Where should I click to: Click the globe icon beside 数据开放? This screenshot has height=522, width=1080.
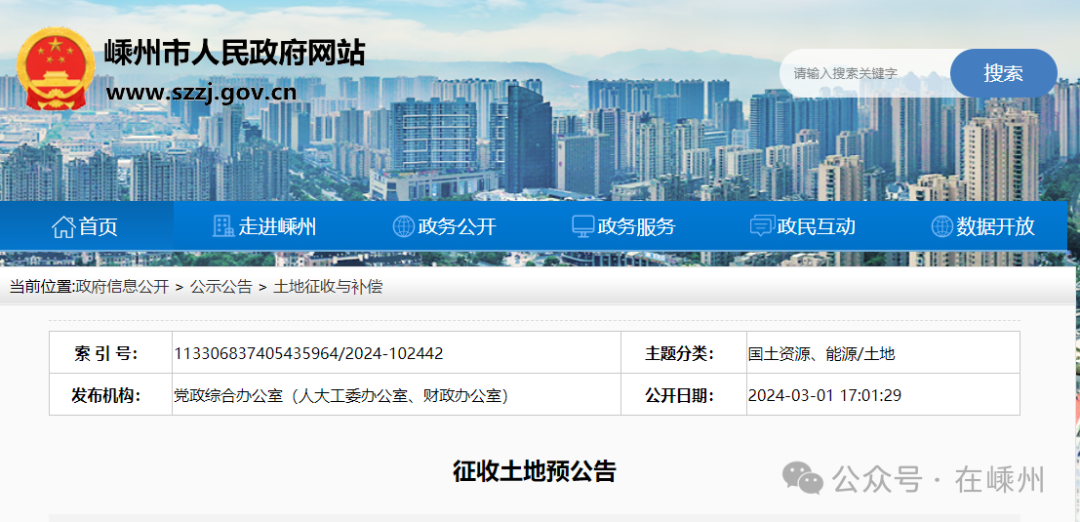pos(942,226)
